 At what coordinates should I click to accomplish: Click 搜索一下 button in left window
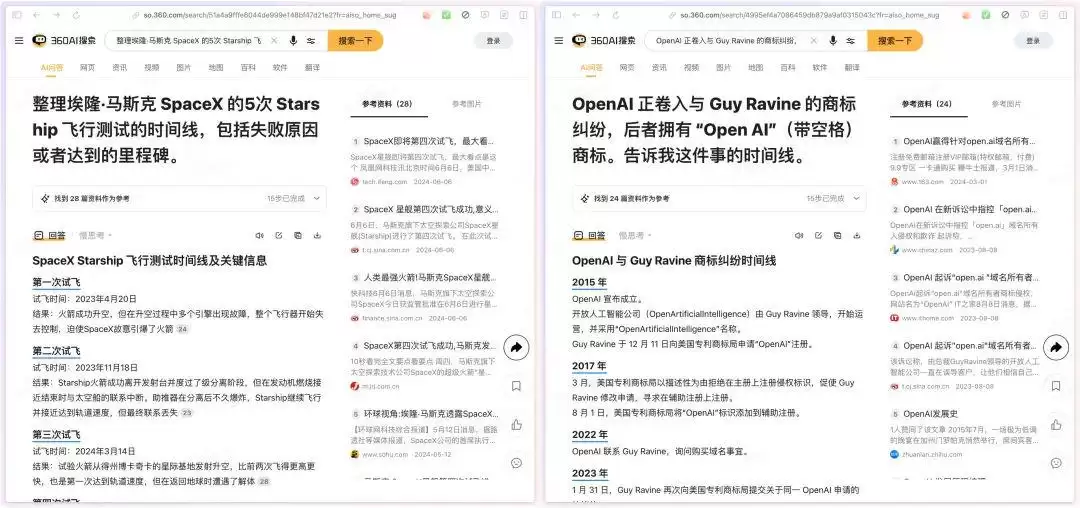[355, 41]
